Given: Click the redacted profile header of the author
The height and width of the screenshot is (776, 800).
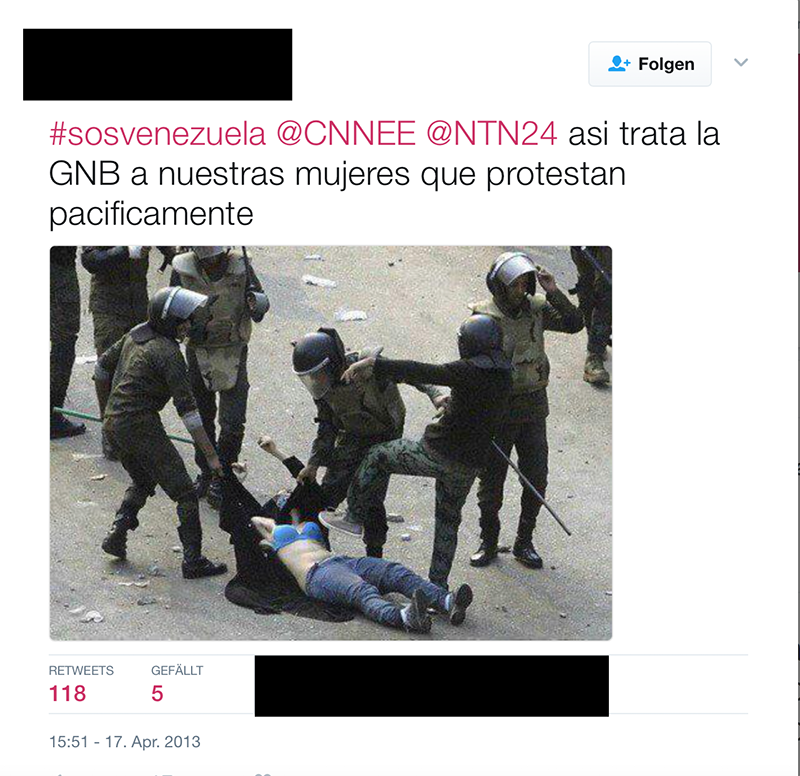Looking at the screenshot, I should pyautogui.click(x=158, y=64).
